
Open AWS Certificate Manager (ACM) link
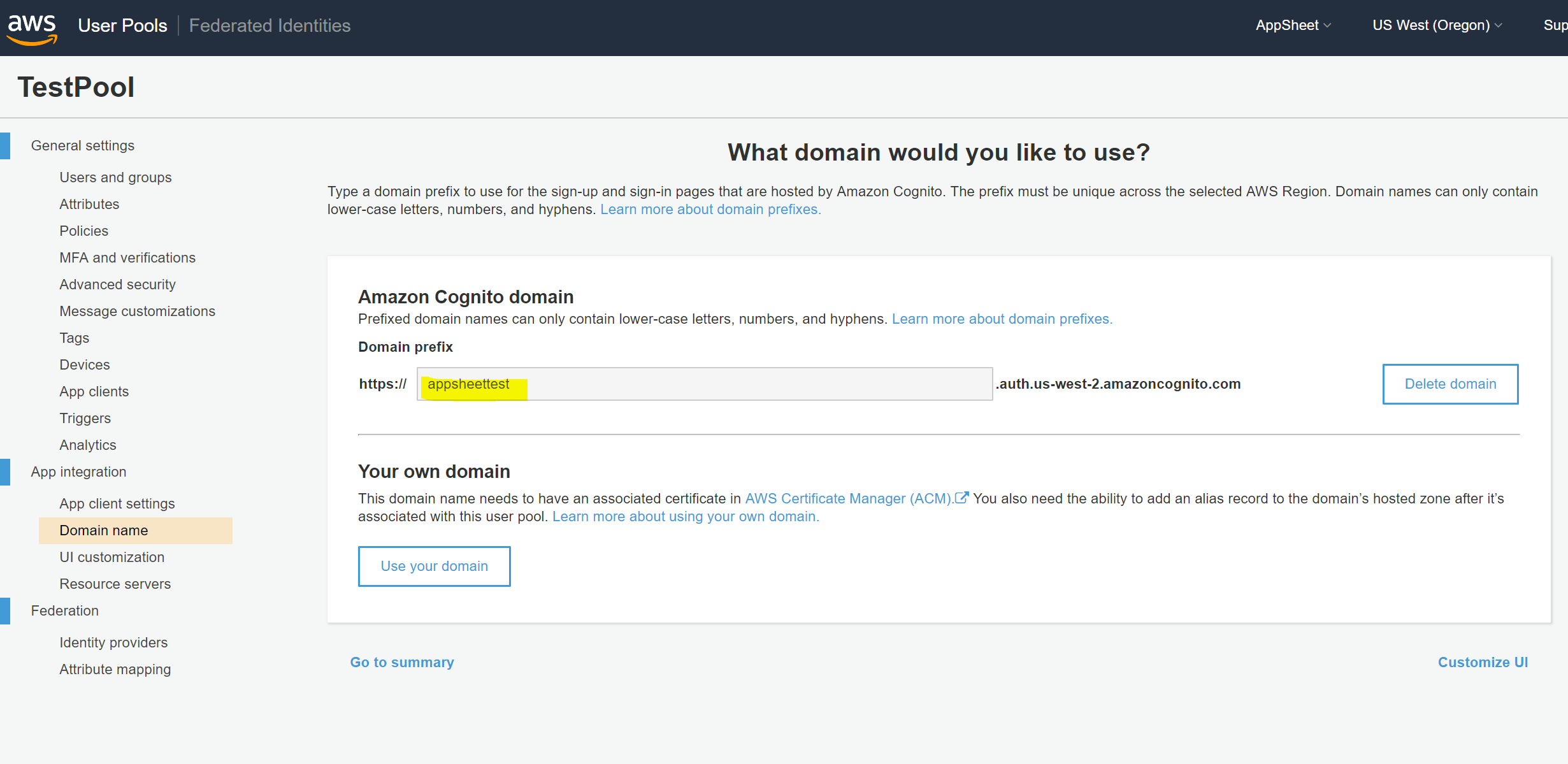(x=849, y=498)
